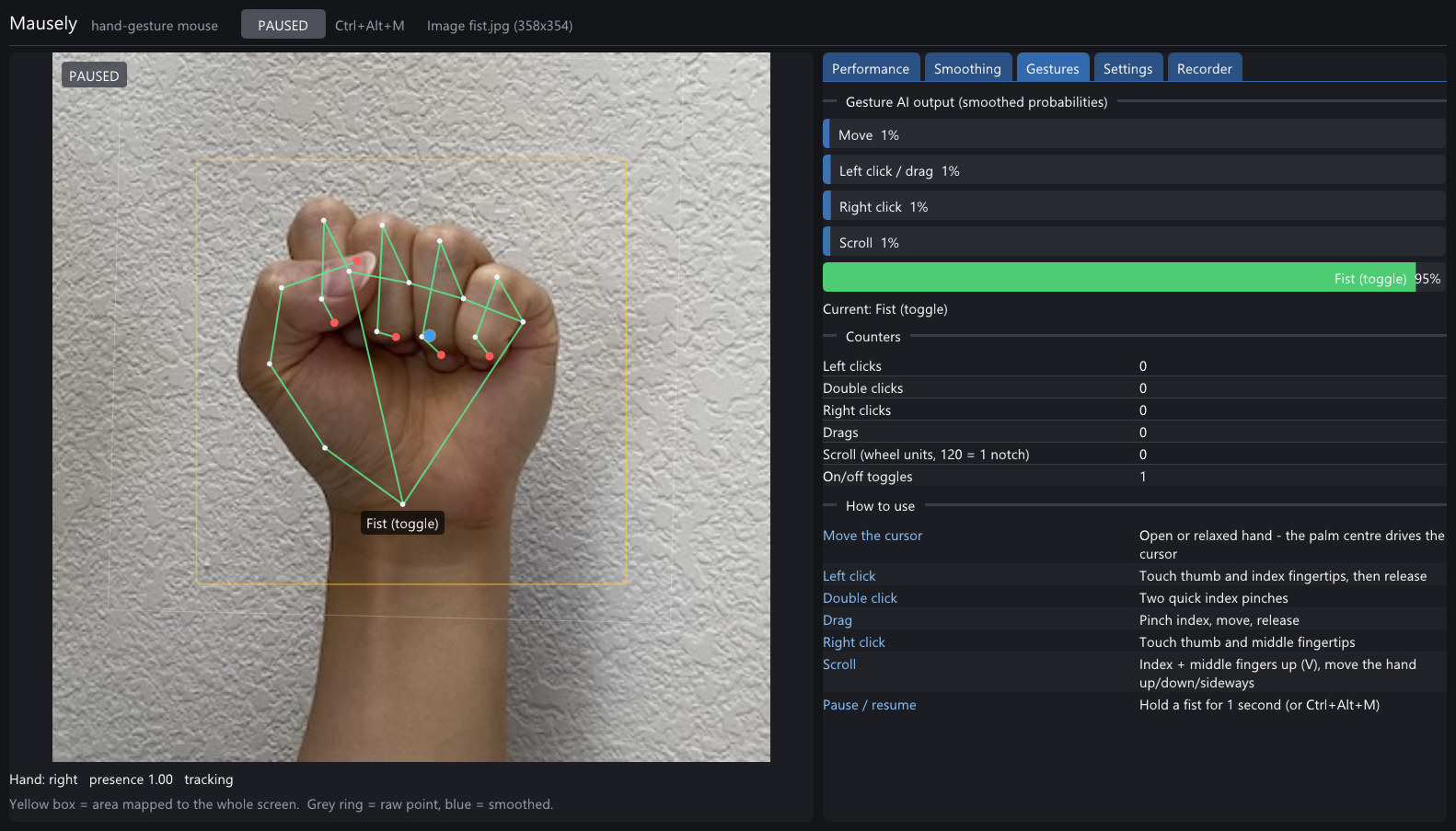Screen dimensions: 1456x831
Task: Click the 'Gesture AI output (smoothed probabilities)' heading
Action: pos(976,102)
